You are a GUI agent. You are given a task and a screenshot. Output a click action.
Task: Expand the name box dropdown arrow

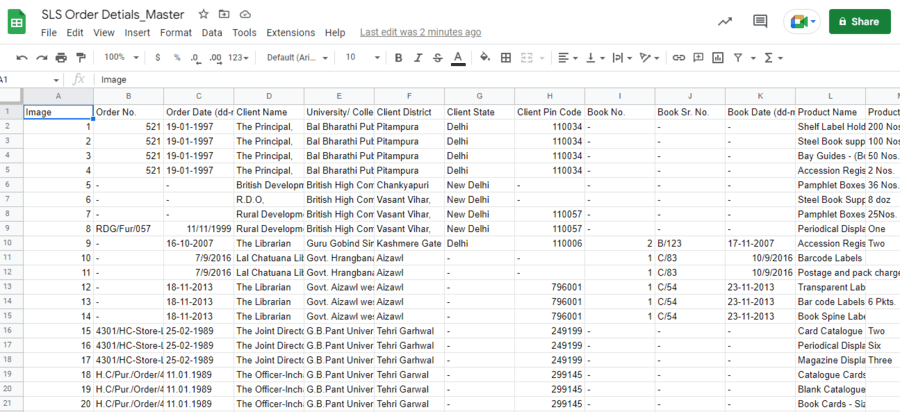[x=56, y=80]
